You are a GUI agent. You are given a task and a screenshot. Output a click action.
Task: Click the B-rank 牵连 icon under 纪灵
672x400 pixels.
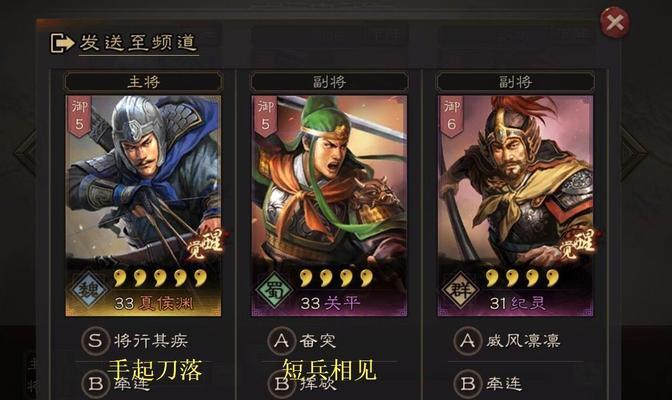467,384
